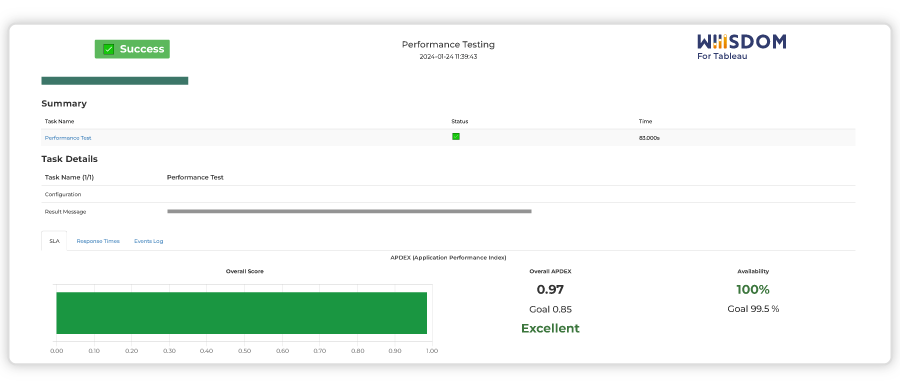Click the green Overall Score bar
Image resolution: width=900 pixels, height=388 pixels.
[242, 313]
